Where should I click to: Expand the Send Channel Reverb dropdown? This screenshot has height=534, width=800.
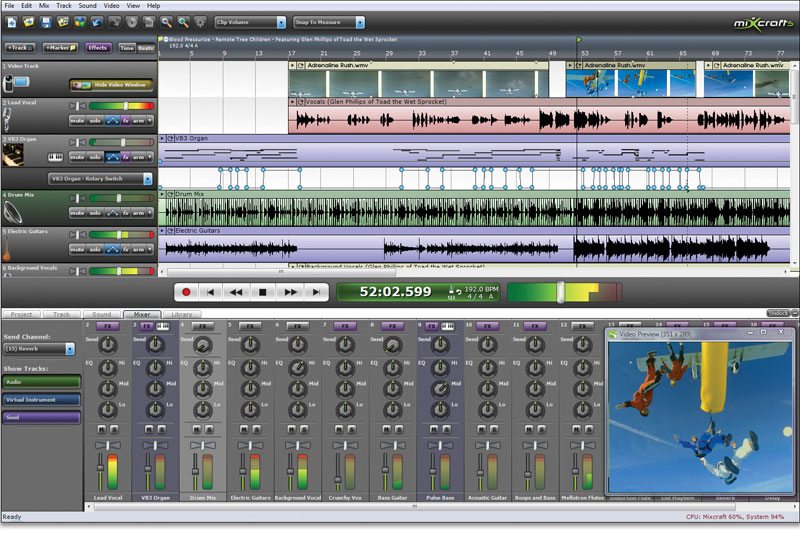coord(39,349)
